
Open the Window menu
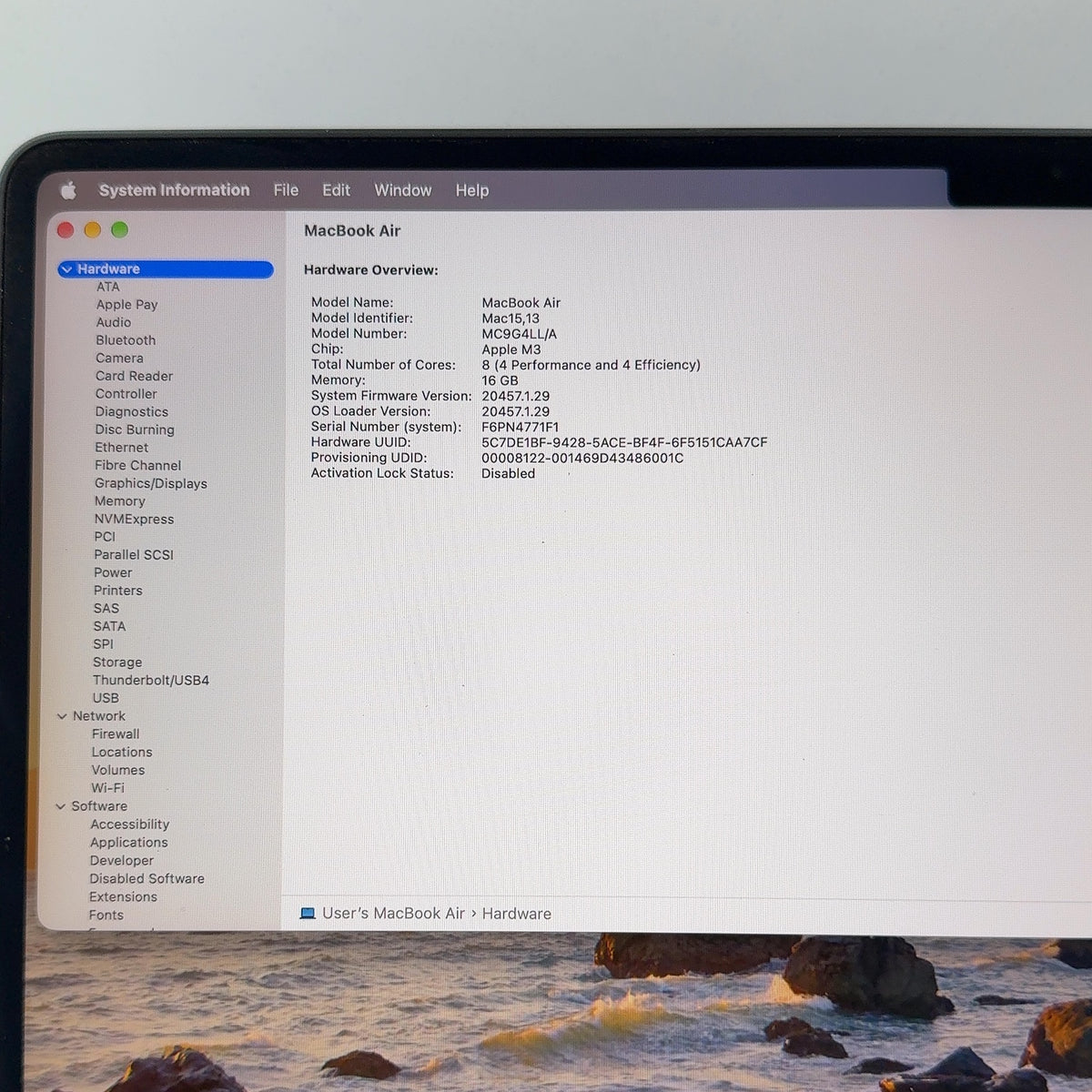coord(403,190)
